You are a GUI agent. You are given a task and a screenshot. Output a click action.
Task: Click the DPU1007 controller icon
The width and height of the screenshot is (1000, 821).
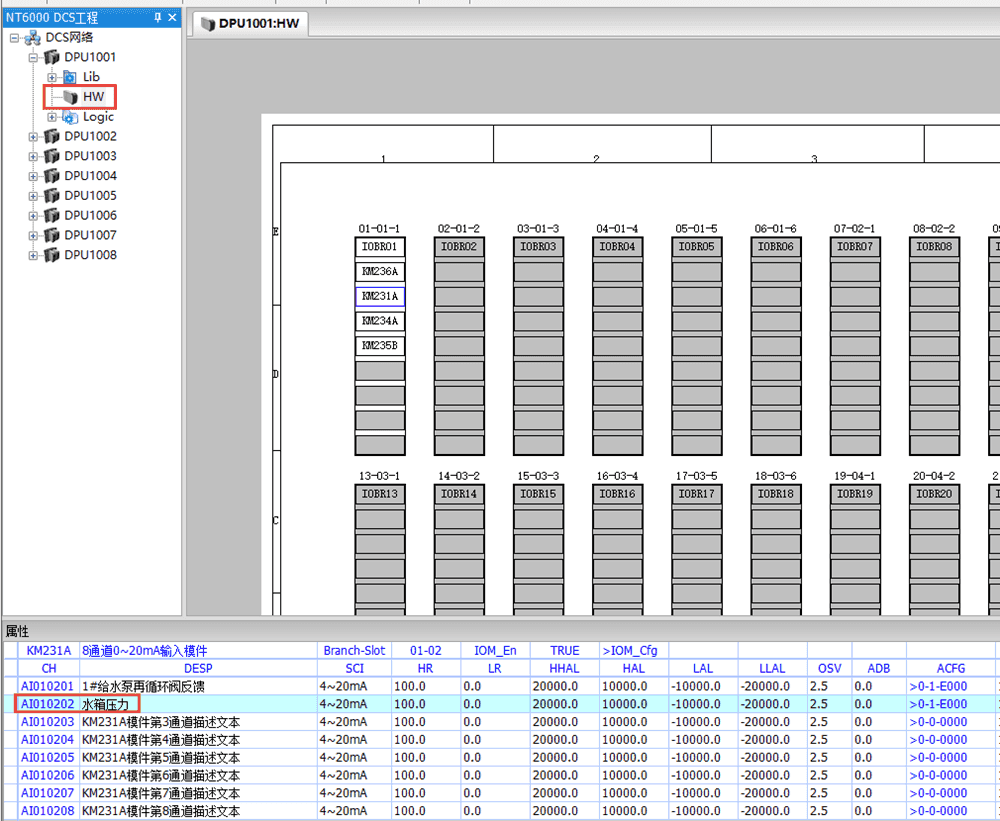coord(52,235)
